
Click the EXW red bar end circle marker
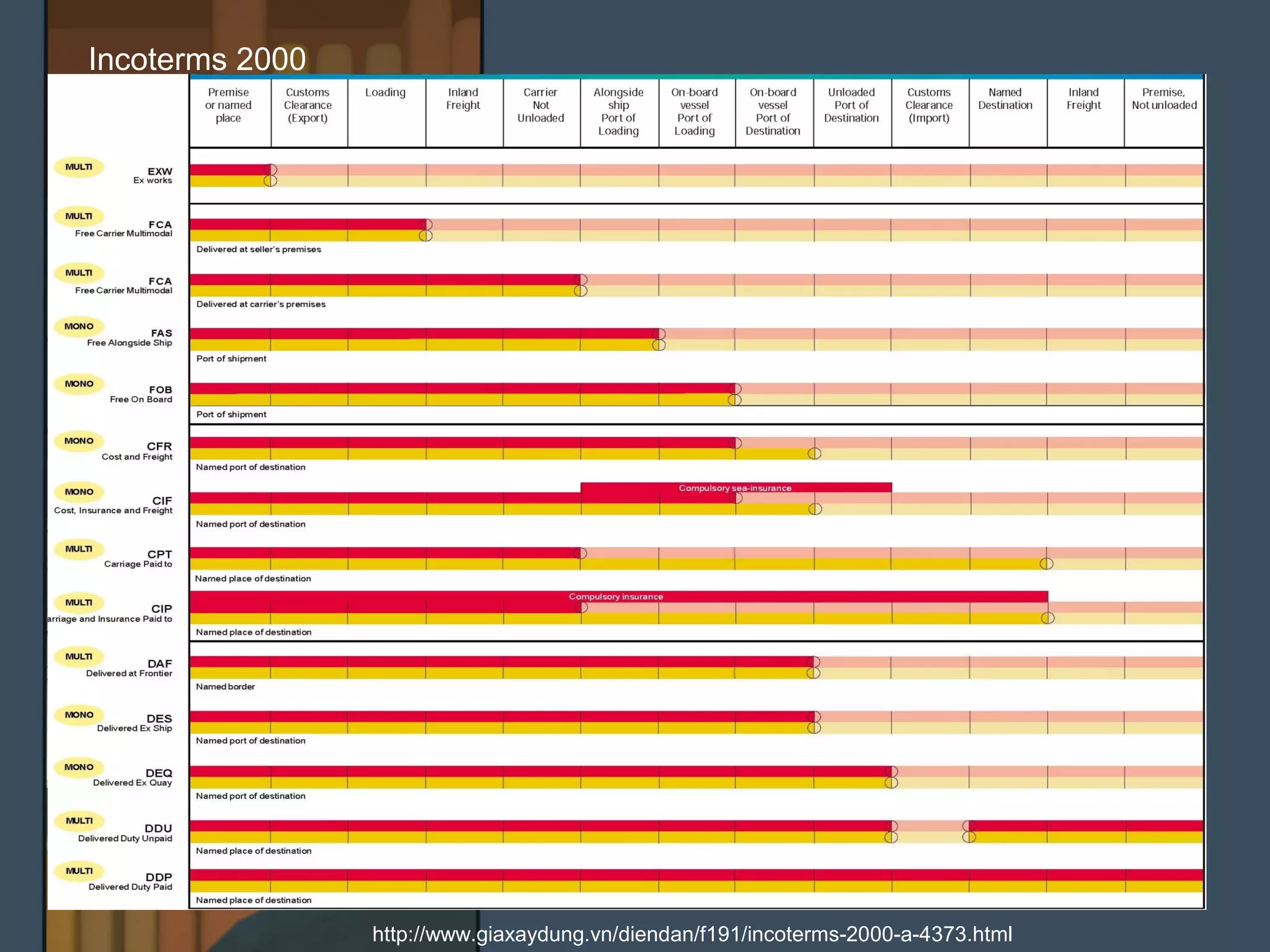[x=270, y=170]
